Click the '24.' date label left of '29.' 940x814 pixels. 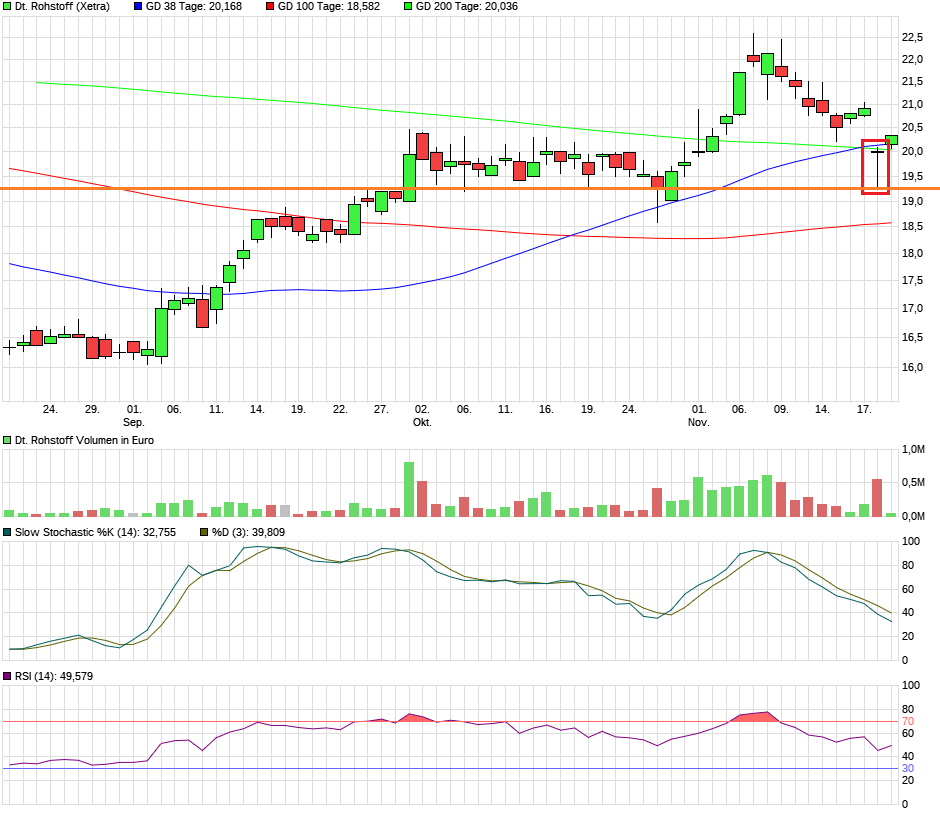pos(50,409)
